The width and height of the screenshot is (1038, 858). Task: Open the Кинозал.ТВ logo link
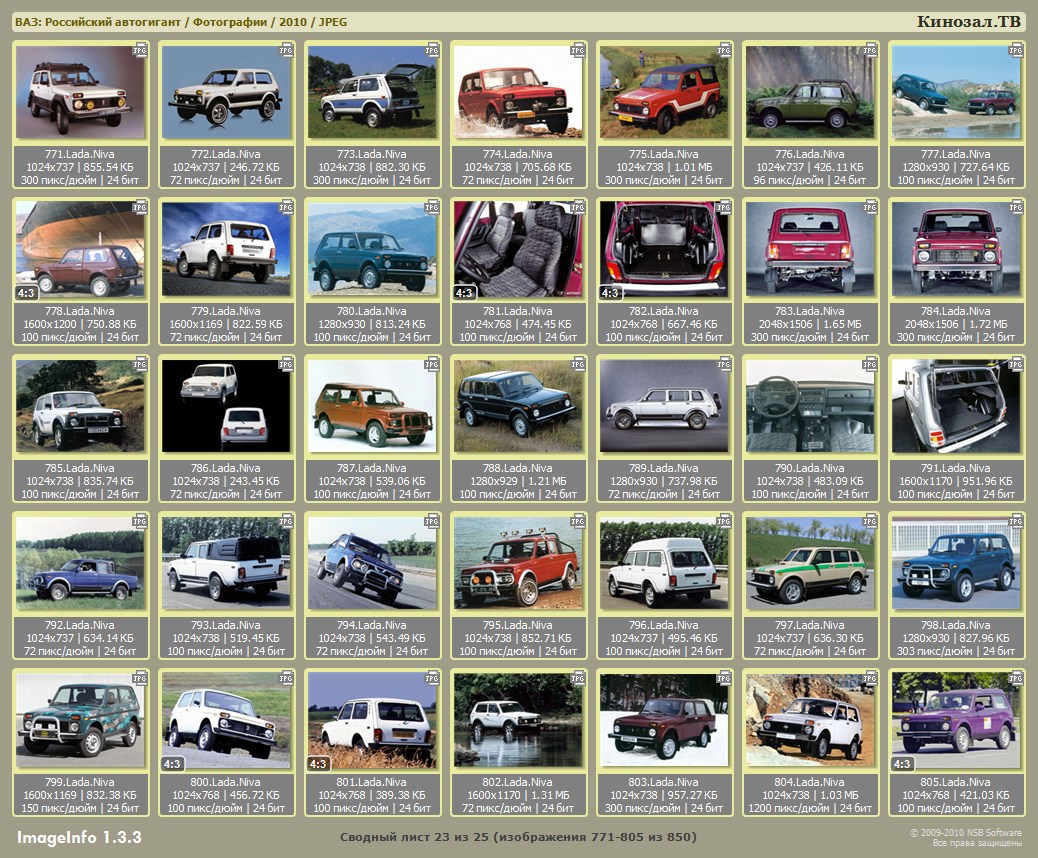pos(969,22)
